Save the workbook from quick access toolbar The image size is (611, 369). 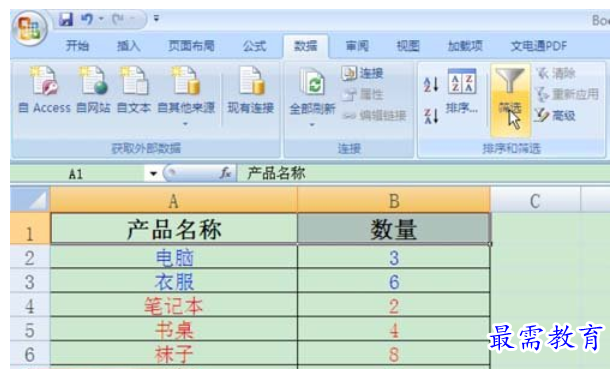click(66, 19)
